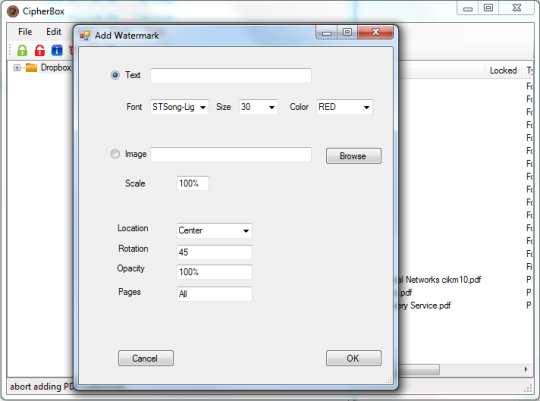Select the Text watermark radio button
Image resolution: width=540 pixels, height=401 pixels.
coord(115,75)
